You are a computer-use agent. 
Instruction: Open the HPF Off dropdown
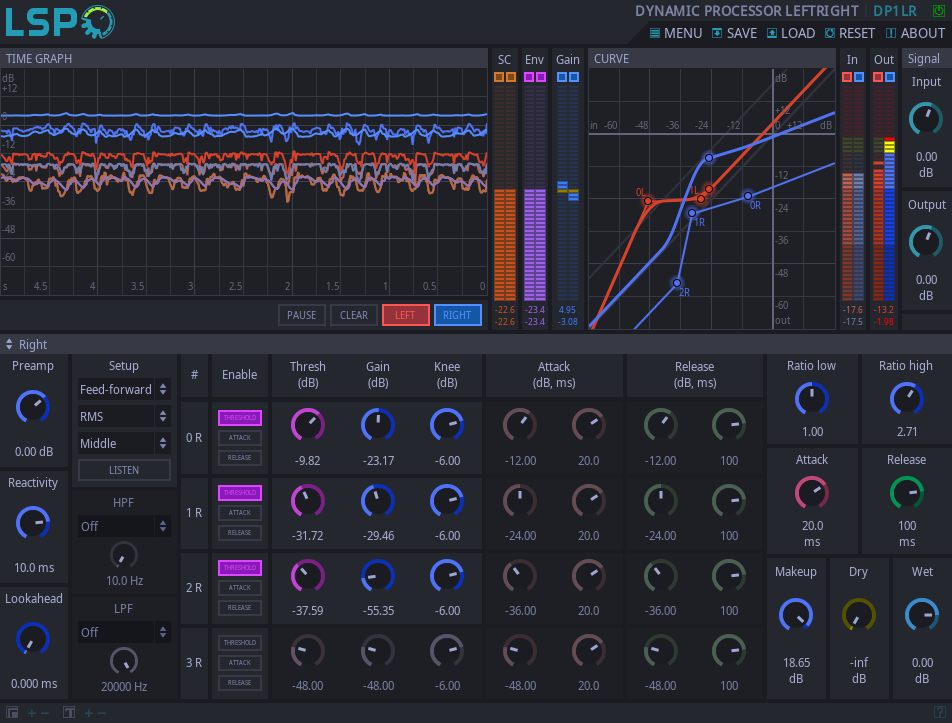[124, 526]
